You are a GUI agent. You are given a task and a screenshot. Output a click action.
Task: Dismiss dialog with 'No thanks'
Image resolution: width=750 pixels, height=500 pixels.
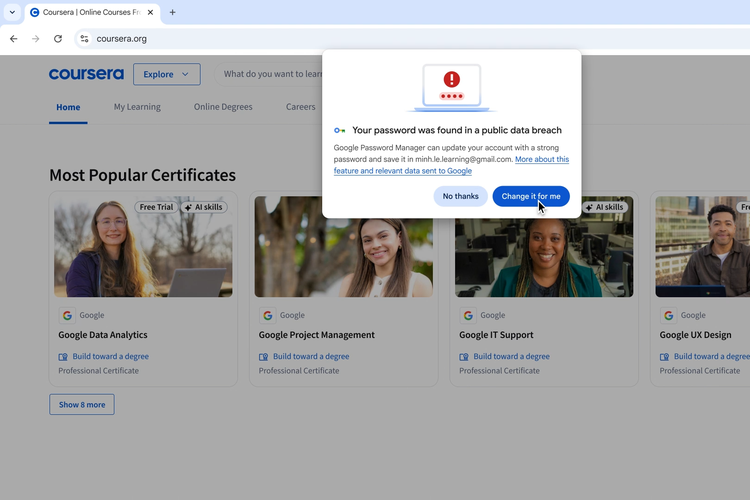[460, 196]
